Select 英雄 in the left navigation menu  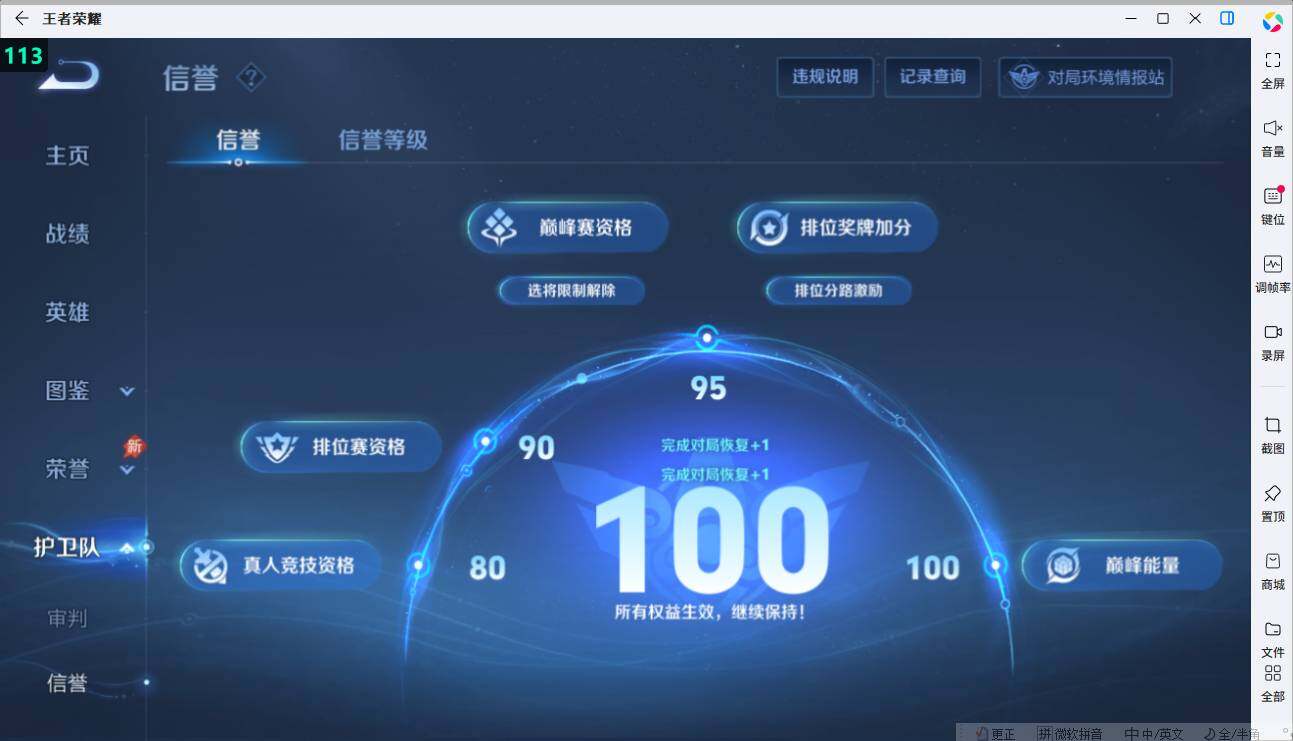[66, 313]
